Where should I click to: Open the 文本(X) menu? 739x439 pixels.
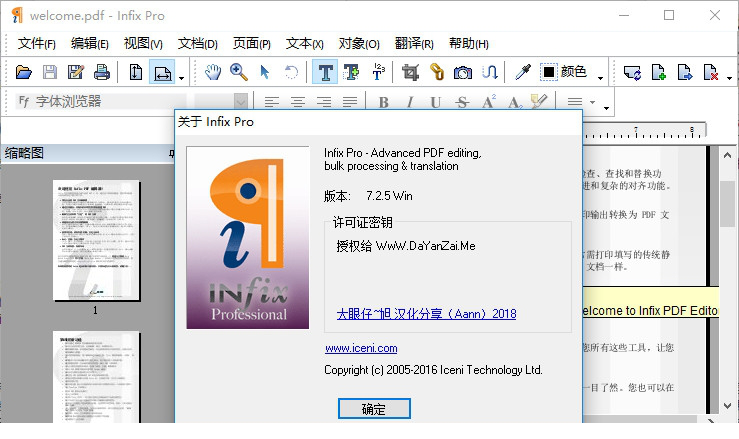coord(304,43)
